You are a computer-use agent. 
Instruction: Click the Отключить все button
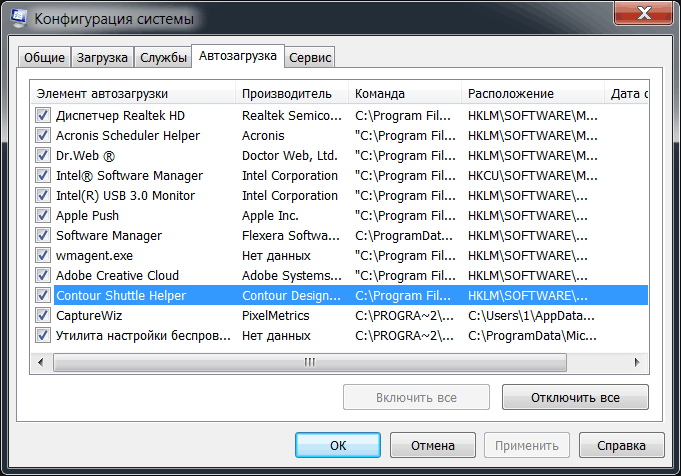(x=575, y=397)
